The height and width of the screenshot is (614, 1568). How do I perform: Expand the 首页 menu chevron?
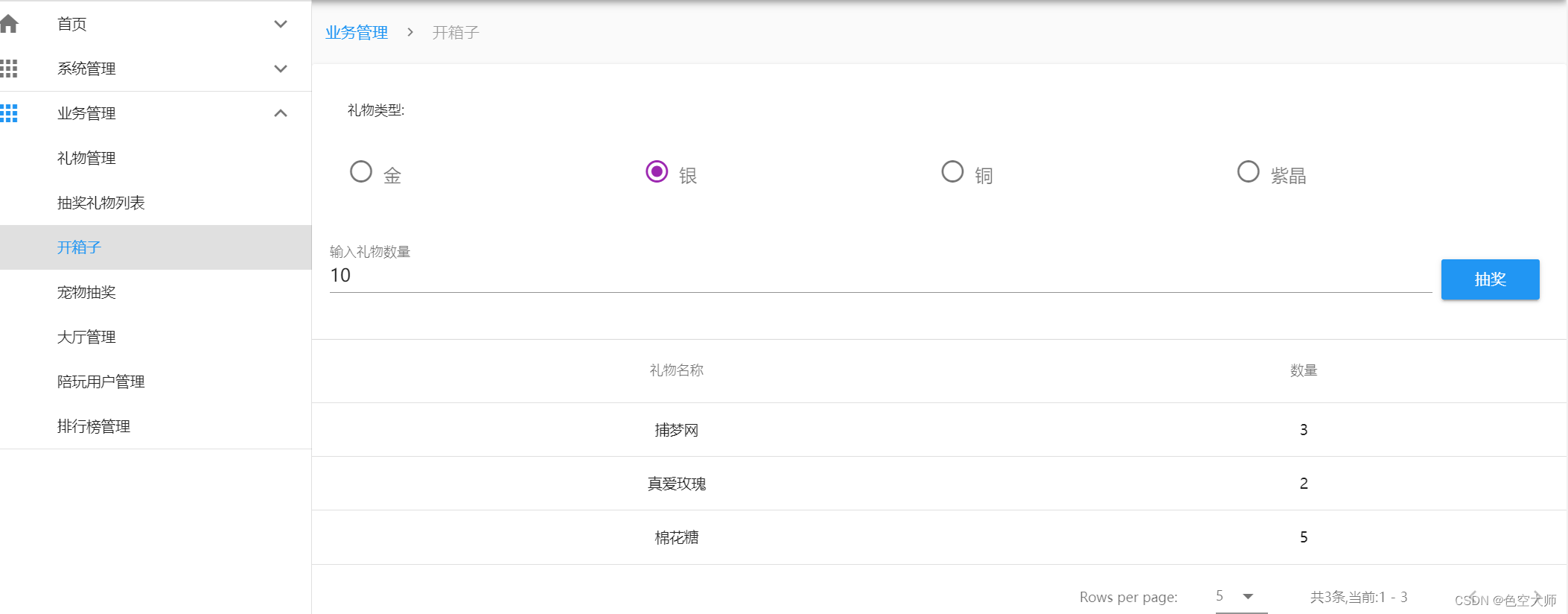click(x=281, y=24)
